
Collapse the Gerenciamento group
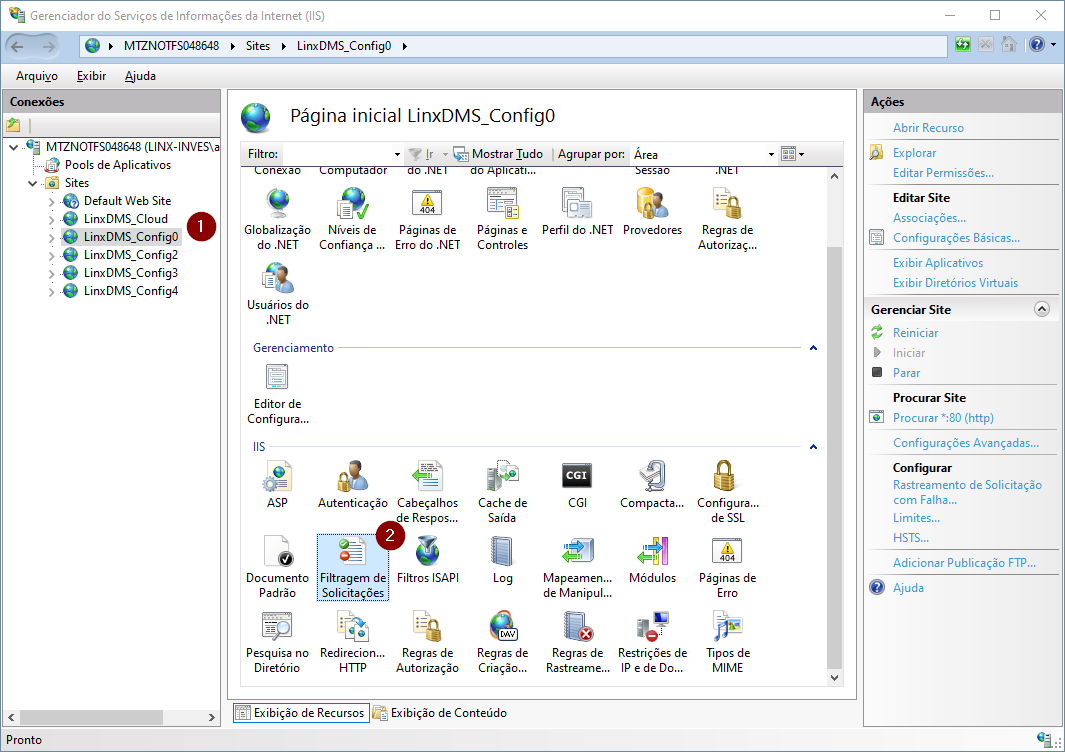coord(813,348)
